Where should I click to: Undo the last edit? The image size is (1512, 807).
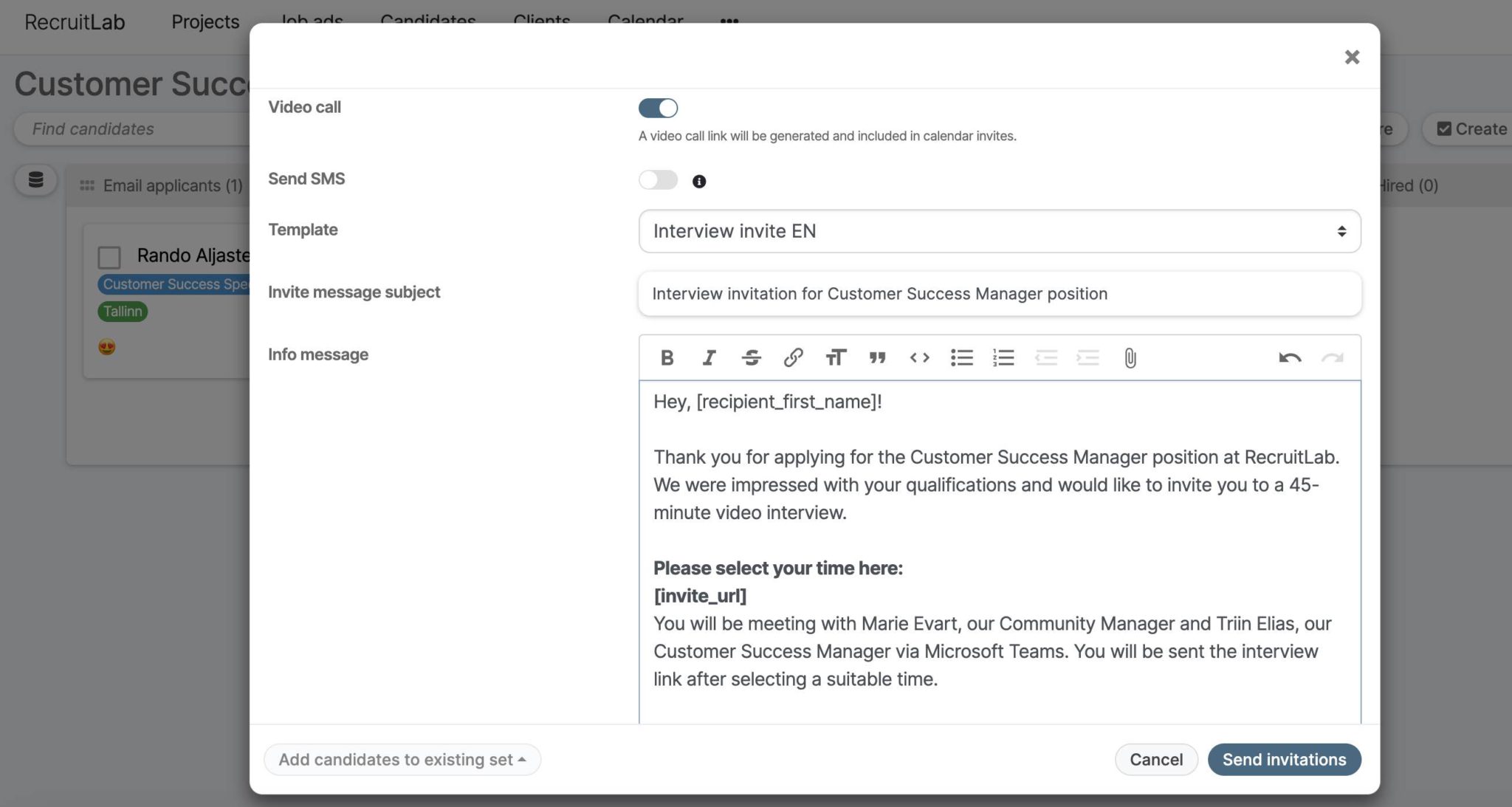pos(1289,358)
